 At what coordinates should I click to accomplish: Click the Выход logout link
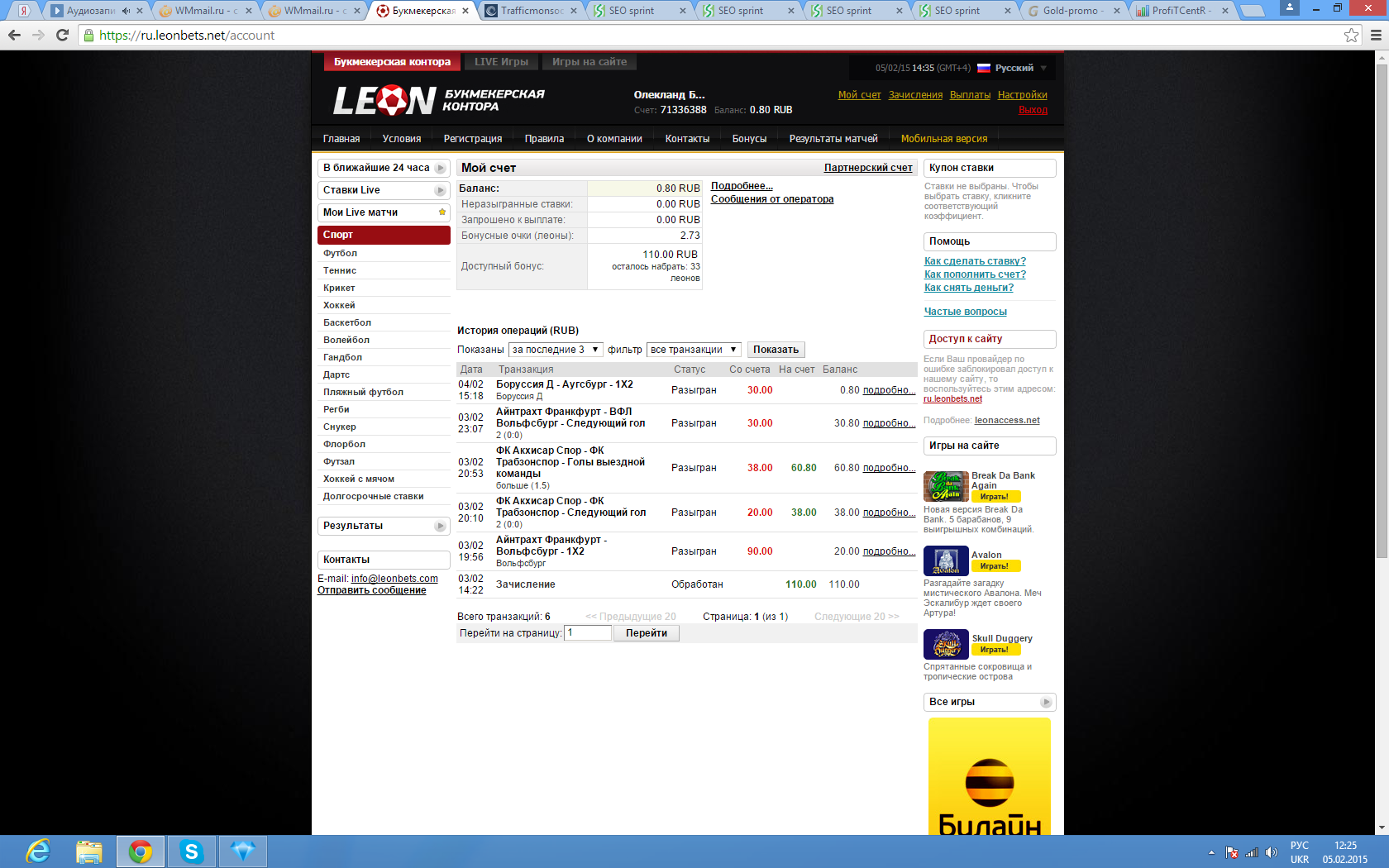coord(1033,110)
